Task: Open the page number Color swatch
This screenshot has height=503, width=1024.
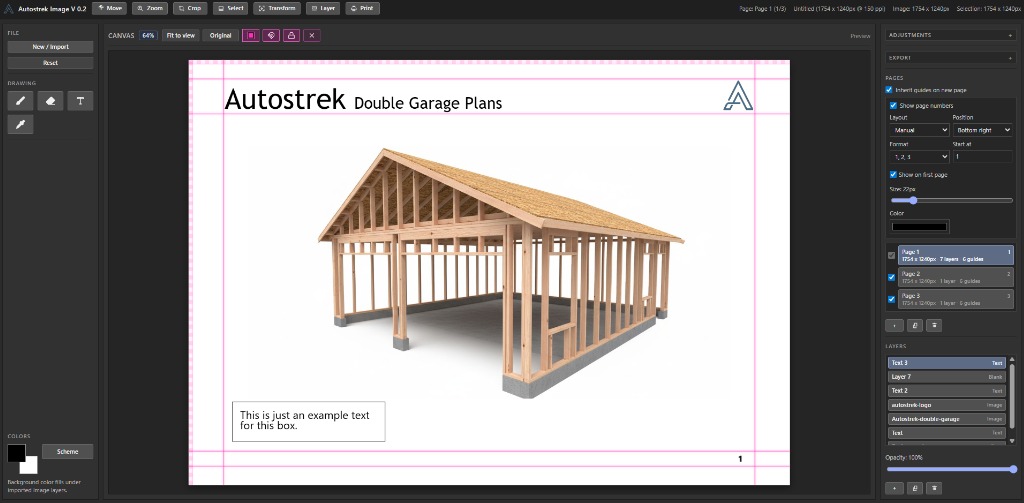Action: click(x=920, y=227)
